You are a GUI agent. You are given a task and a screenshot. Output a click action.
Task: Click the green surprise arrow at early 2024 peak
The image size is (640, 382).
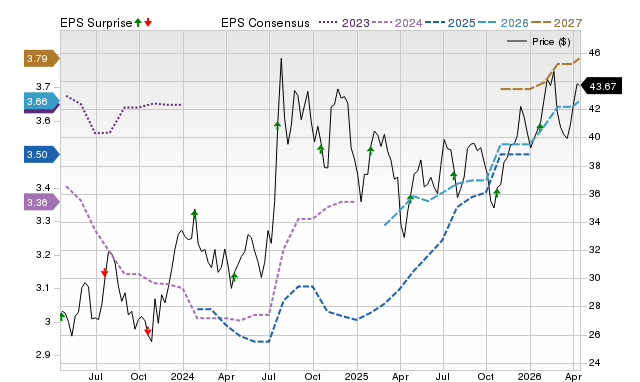[194, 213]
